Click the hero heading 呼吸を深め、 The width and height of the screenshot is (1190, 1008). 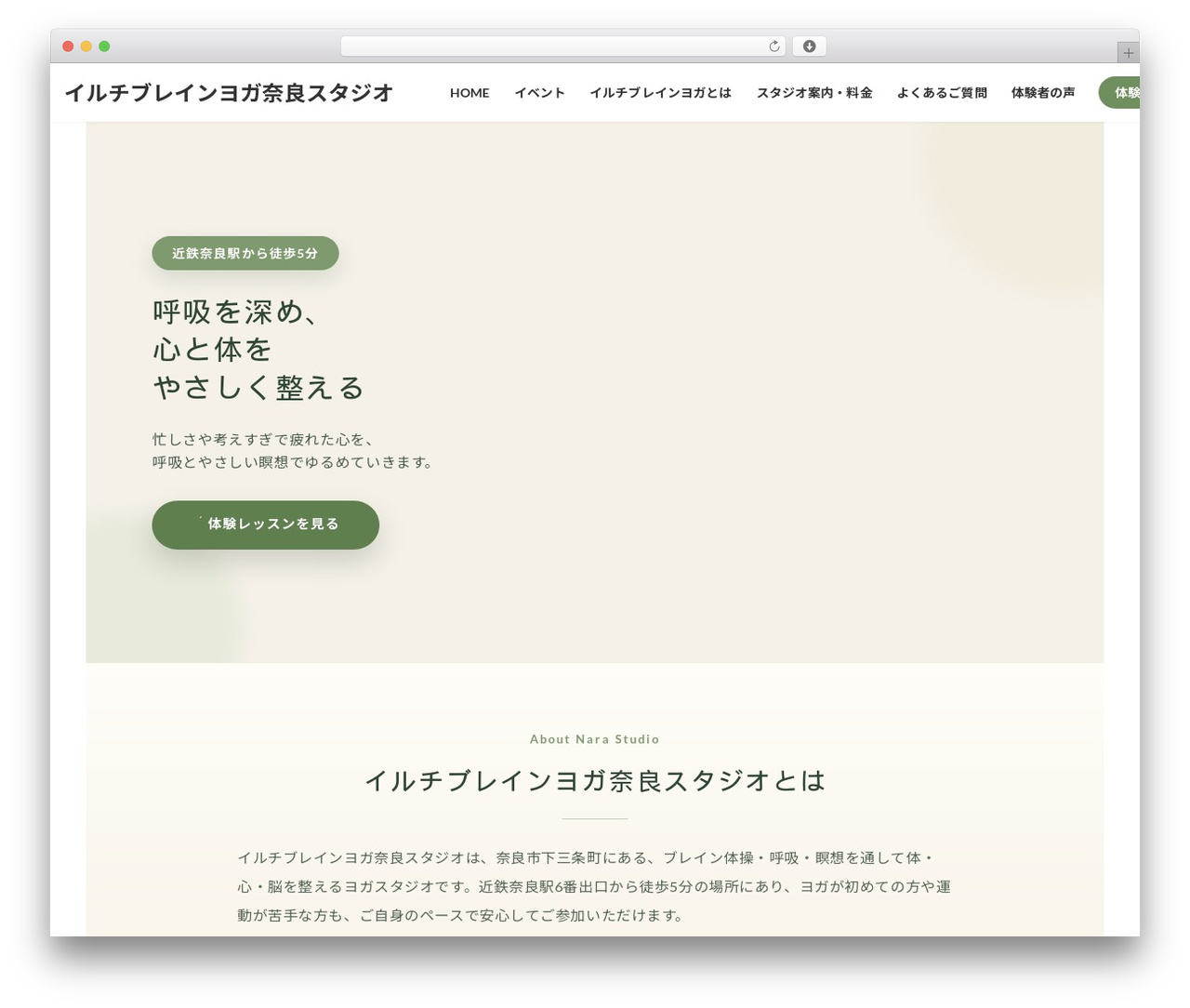[236, 312]
